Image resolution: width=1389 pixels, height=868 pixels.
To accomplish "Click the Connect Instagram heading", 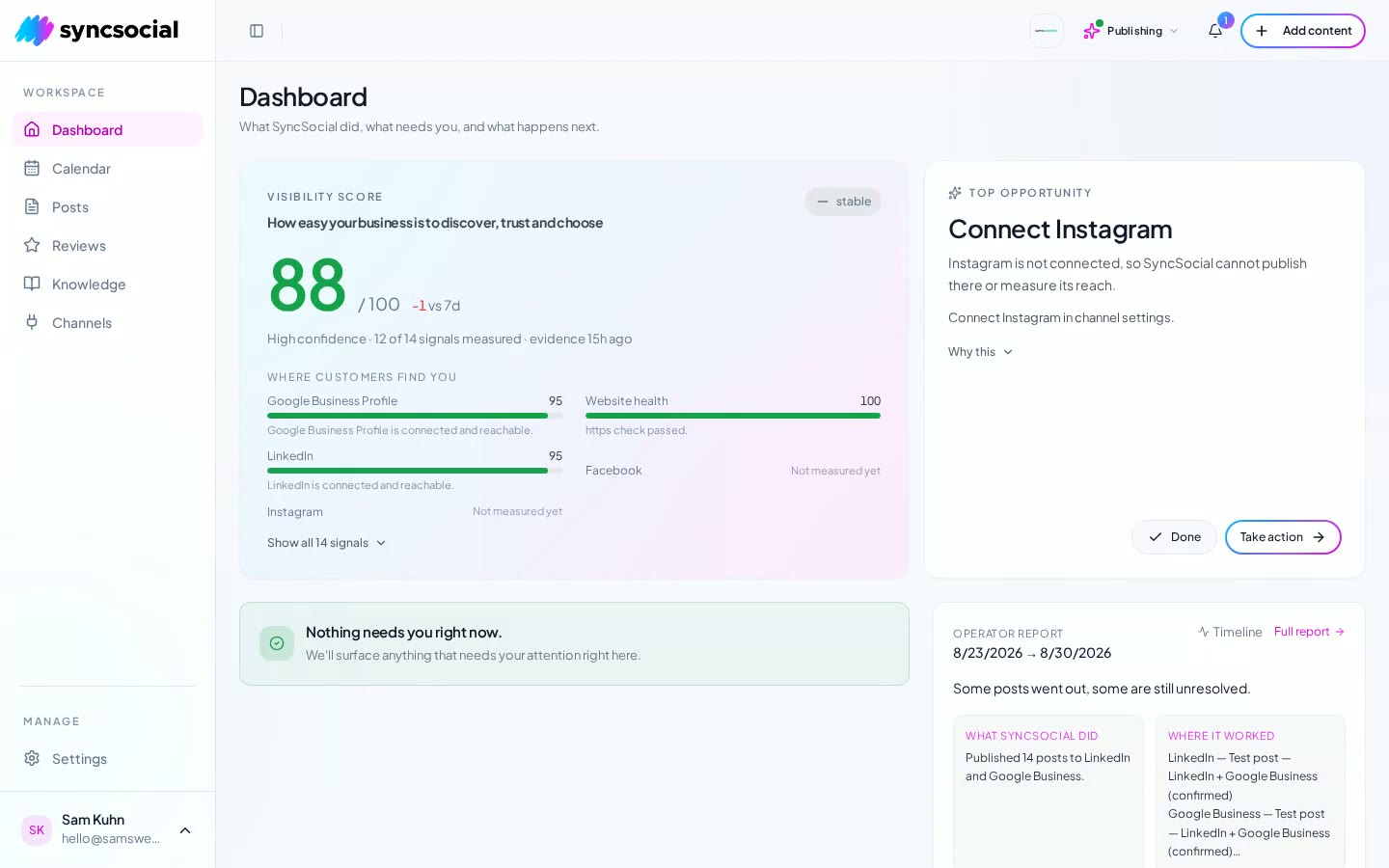I will 1060,230.
